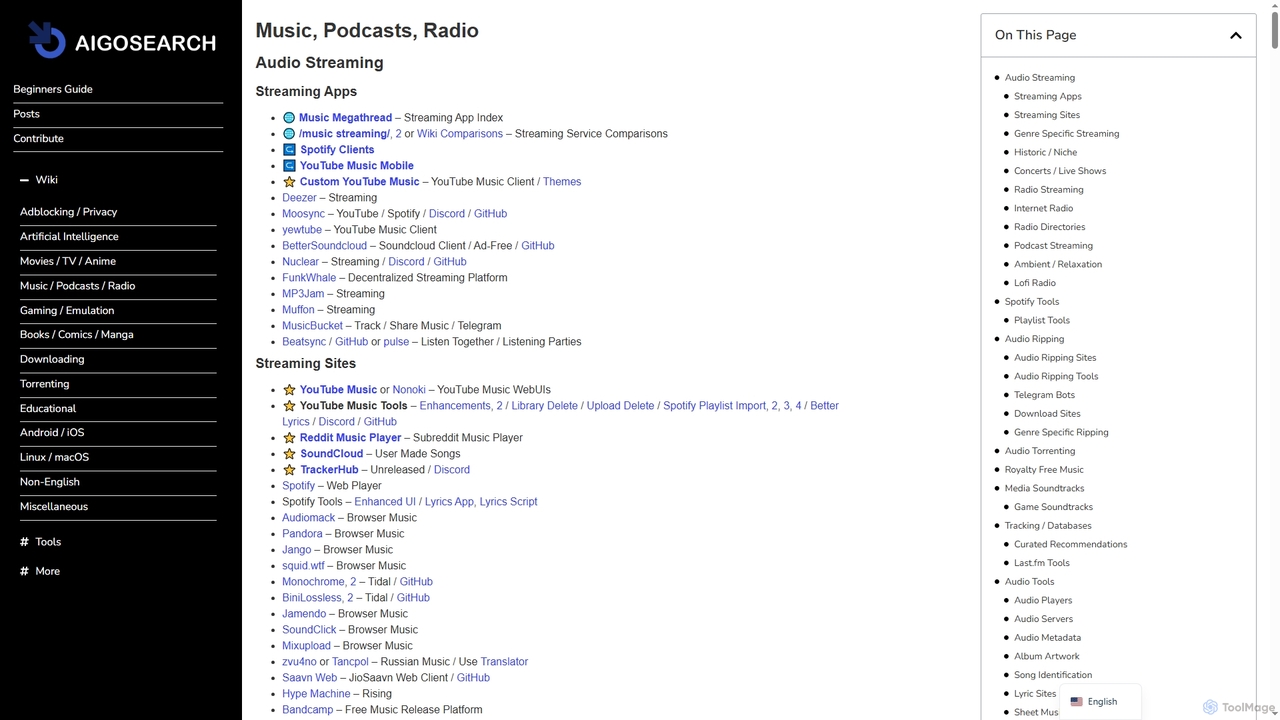
Task: Open Non-English sidebar page
Action: point(50,482)
